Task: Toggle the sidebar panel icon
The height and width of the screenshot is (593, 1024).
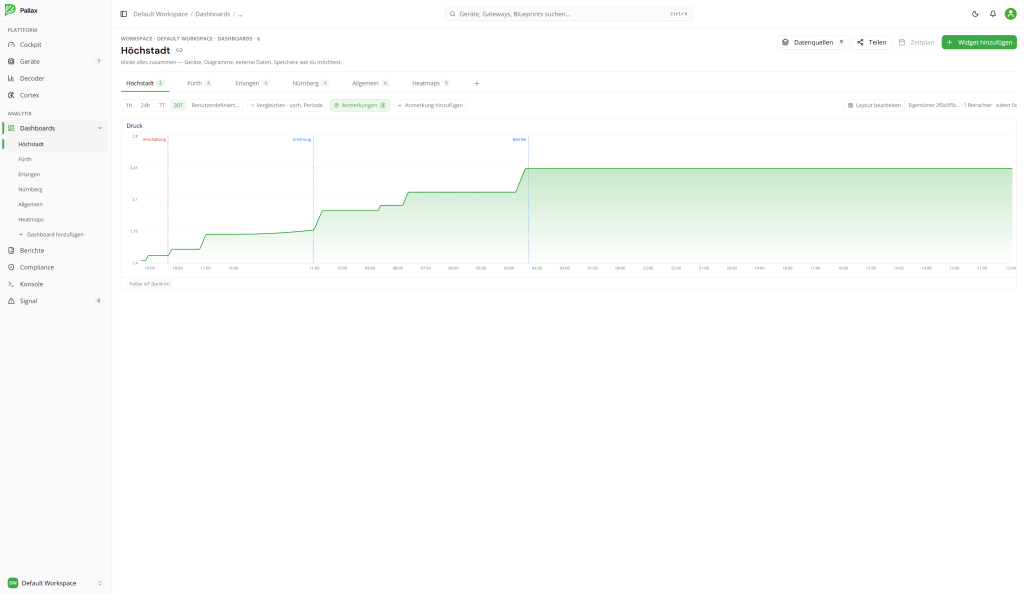Action: 123,14
